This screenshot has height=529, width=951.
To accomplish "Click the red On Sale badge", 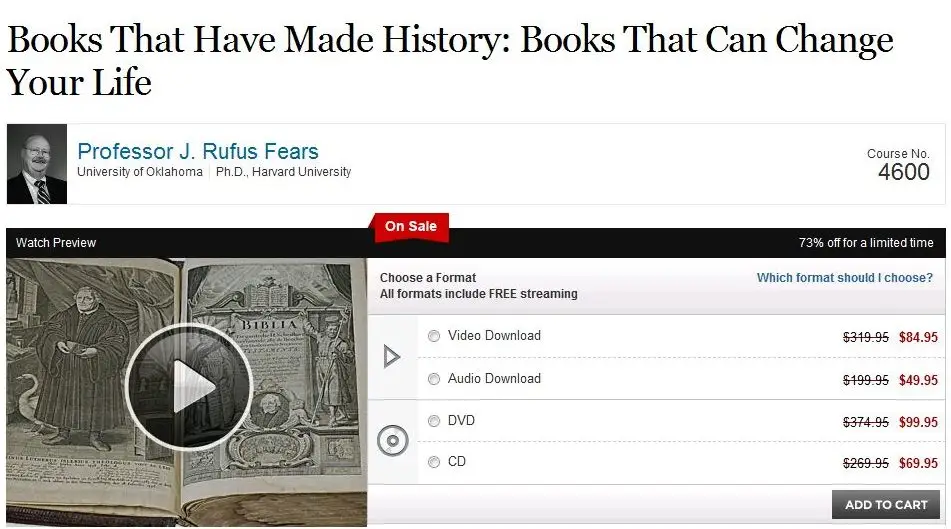I will pos(411,227).
